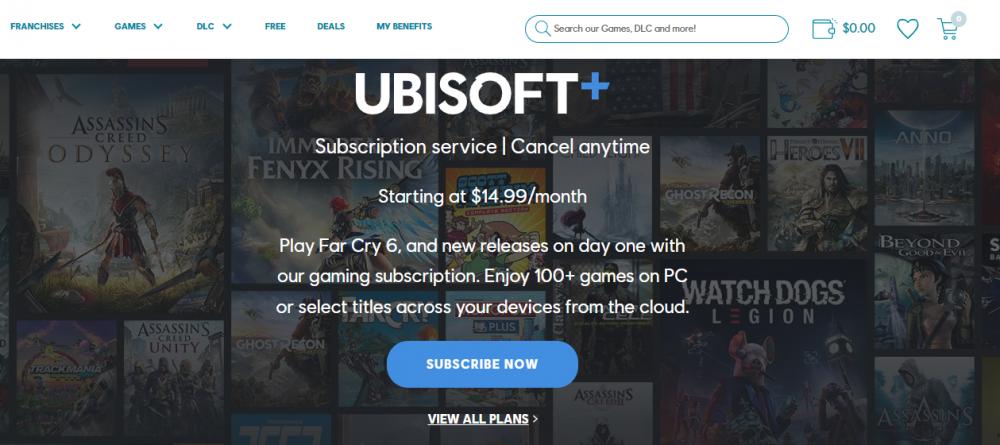Select the Beyond Good & Evil cover
1000x445 pixels.
click(x=924, y=291)
